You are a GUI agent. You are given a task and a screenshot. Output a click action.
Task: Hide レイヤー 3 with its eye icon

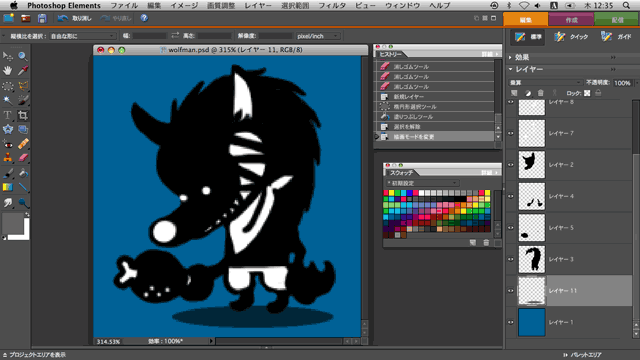pyautogui.click(x=511, y=259)
